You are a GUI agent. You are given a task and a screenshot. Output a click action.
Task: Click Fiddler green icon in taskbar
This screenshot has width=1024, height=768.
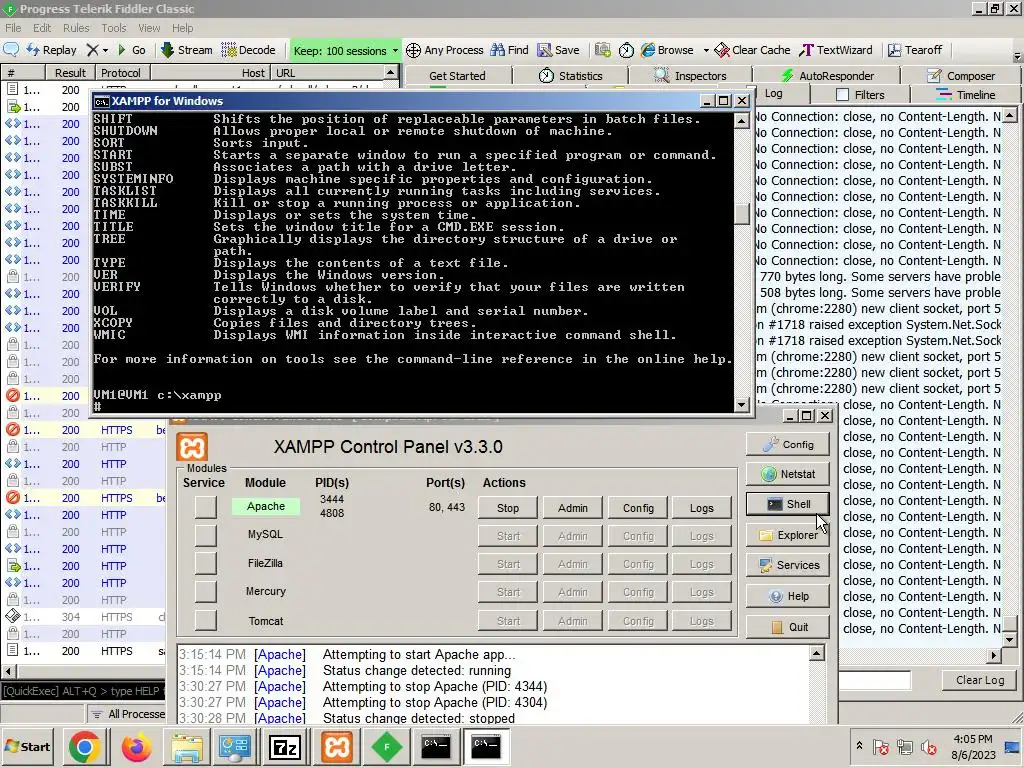pyautogui.click(x=387, y=747)
